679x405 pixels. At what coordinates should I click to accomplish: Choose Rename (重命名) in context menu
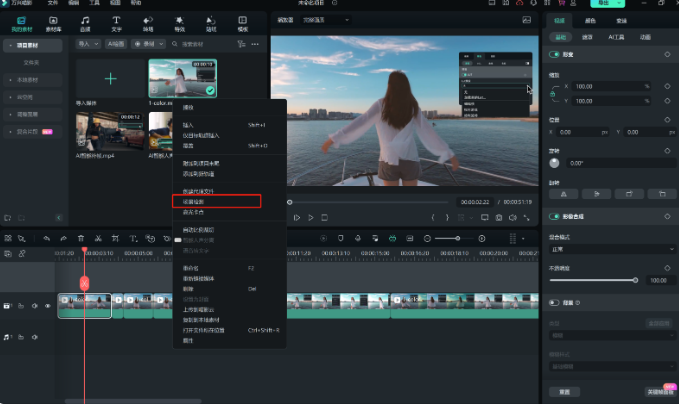pos(190,269)
